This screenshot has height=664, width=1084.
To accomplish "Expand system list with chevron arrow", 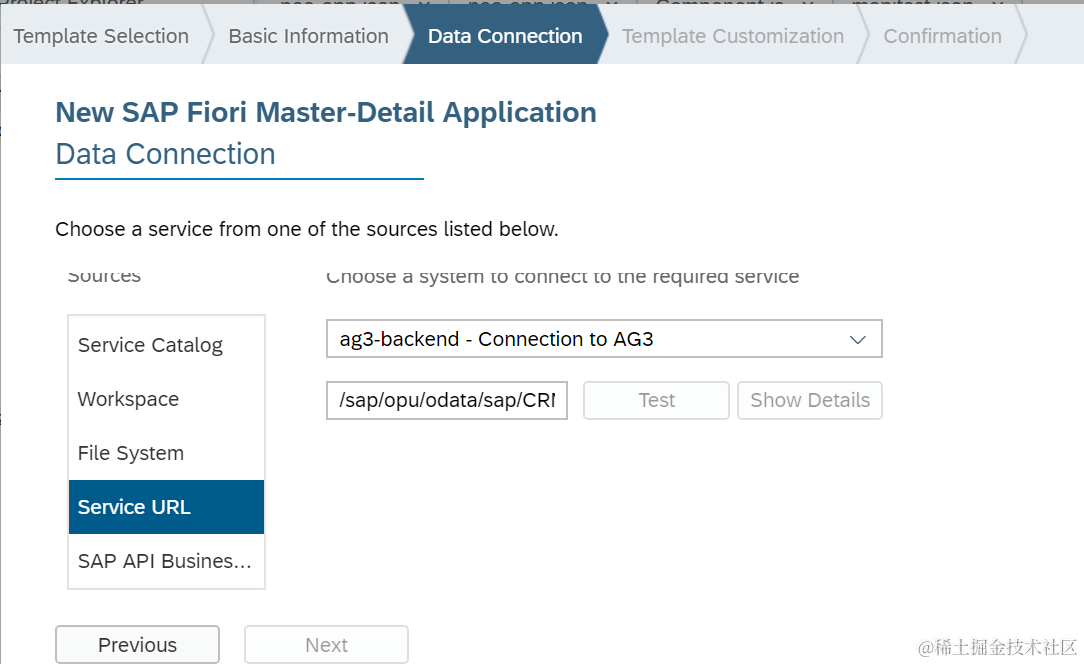I will tap(857, 340).
